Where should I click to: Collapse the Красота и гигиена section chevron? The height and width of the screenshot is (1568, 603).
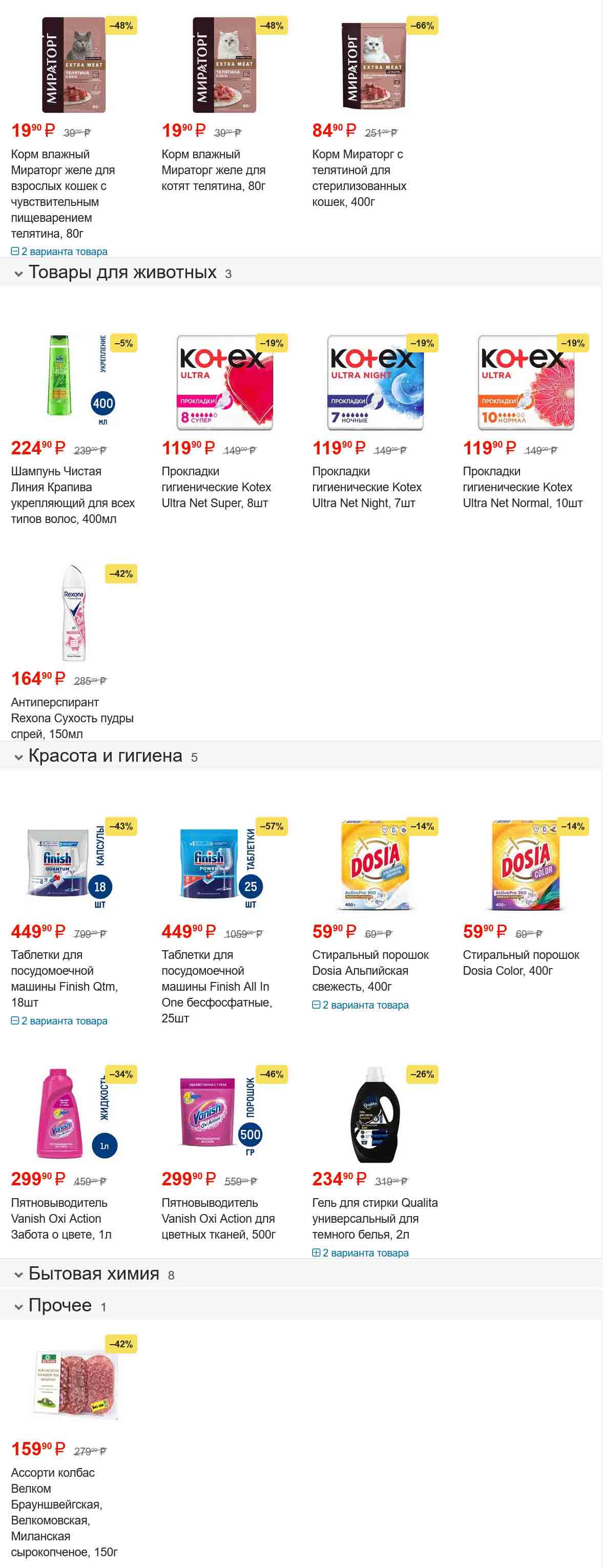(18, 757)
